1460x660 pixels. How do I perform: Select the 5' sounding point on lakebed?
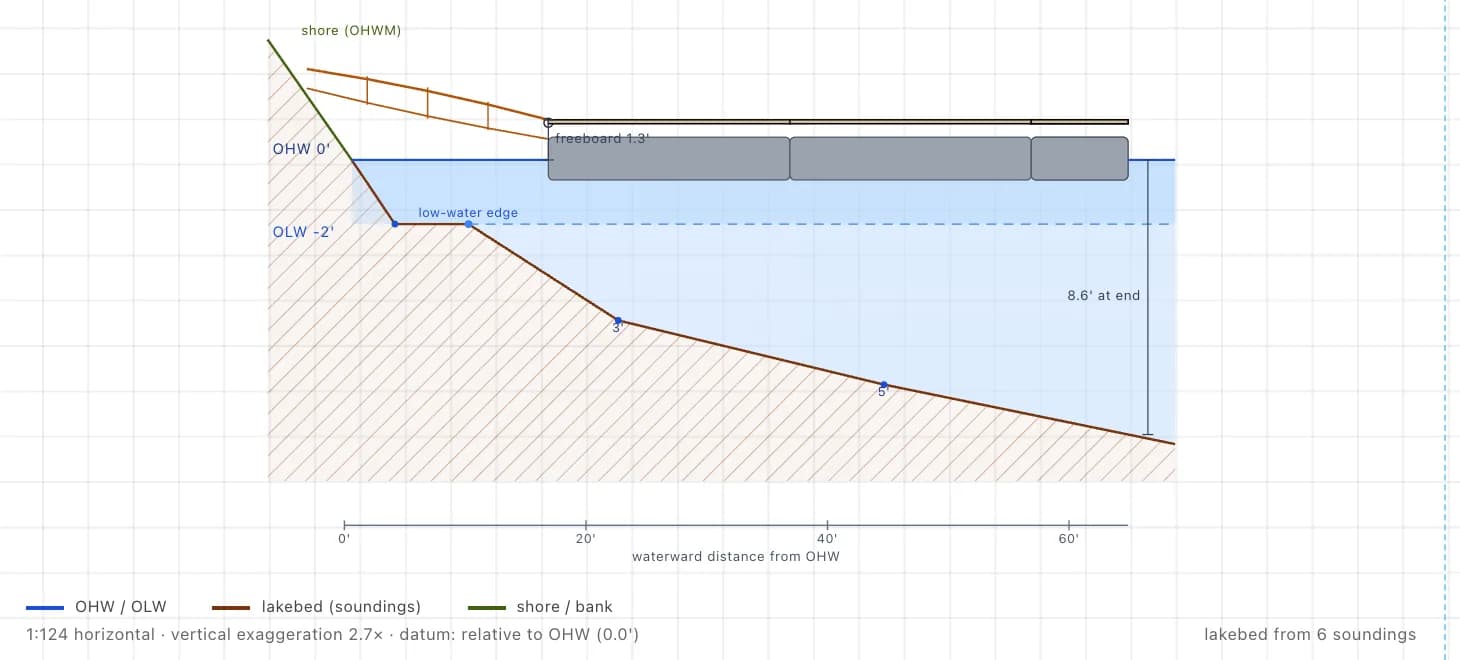click(883, 385)
